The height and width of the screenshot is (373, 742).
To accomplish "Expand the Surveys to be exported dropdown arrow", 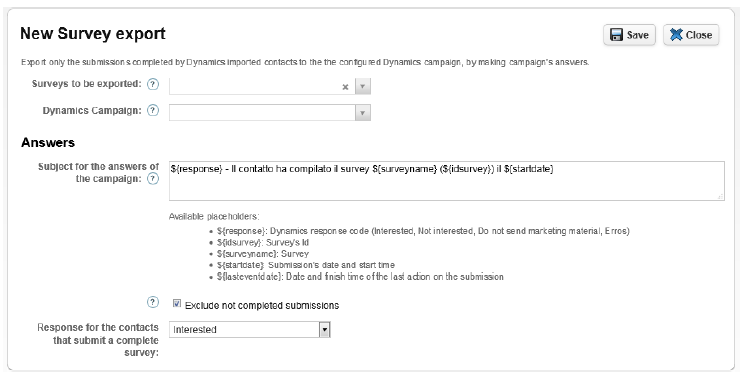I will [362, 87].
